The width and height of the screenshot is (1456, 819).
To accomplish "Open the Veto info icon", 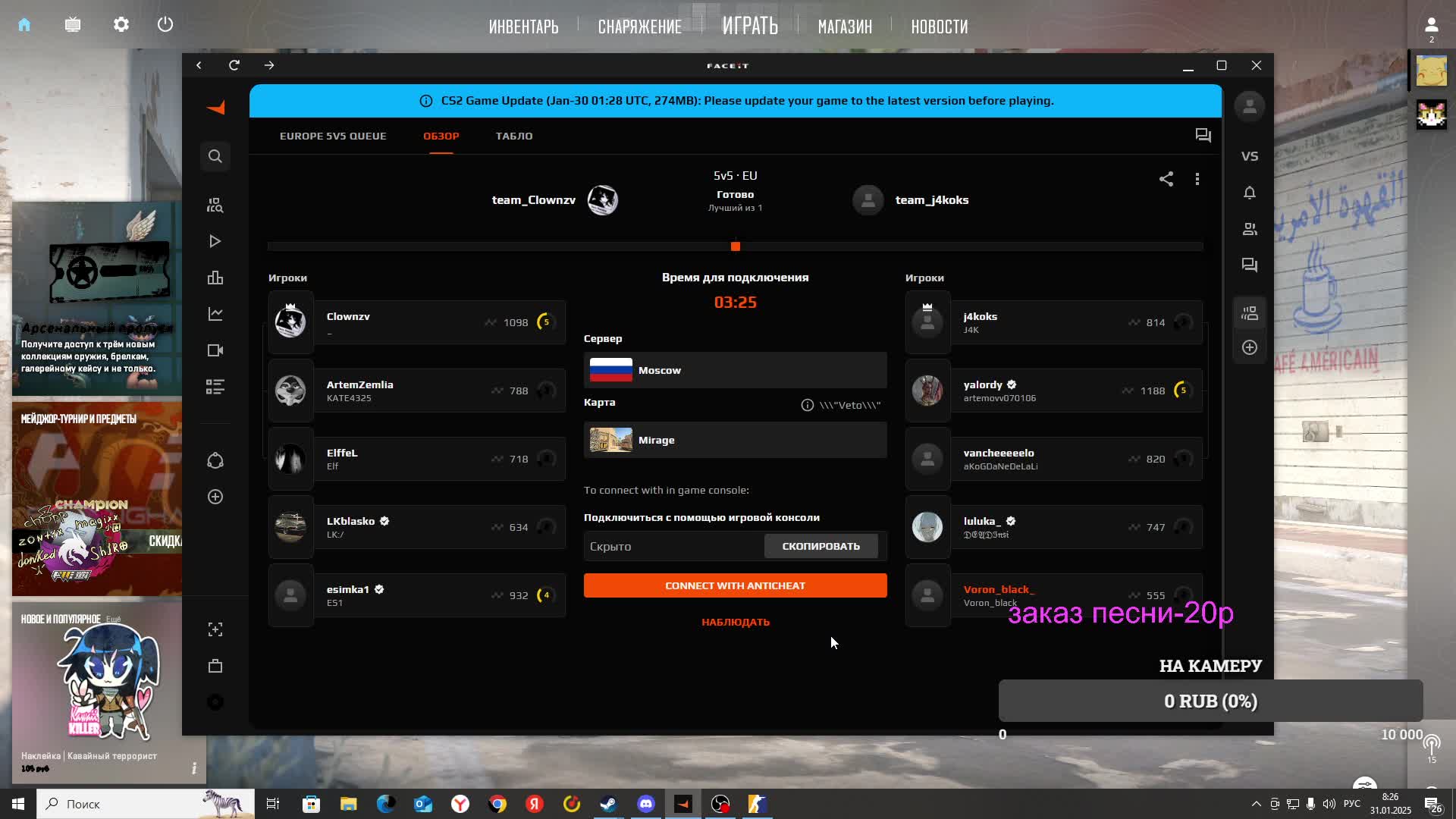I will click(808, 405).
